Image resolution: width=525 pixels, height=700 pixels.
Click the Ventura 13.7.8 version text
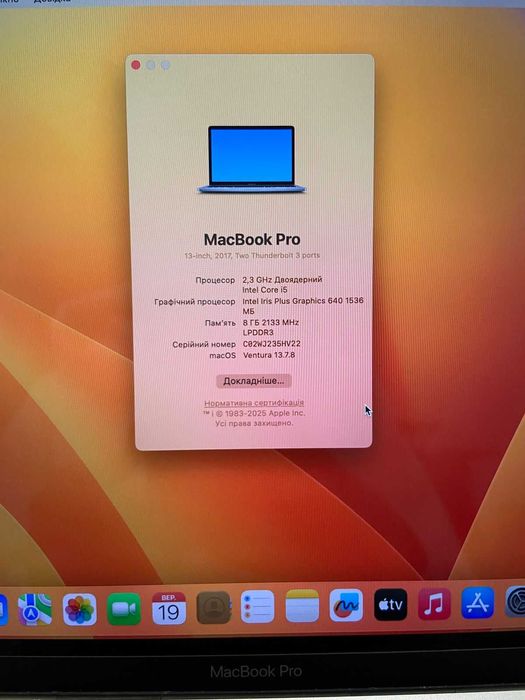269,355
